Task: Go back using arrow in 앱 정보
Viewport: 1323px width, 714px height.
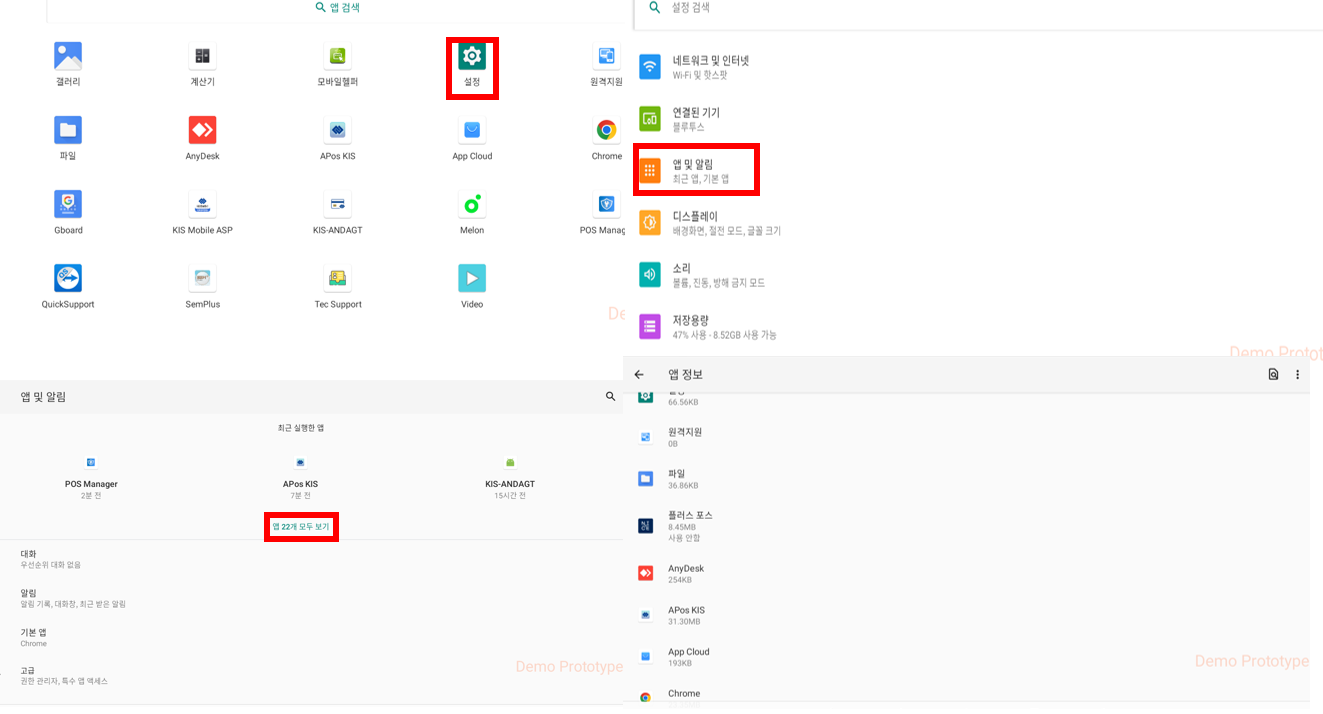Action: coord(639,375)
